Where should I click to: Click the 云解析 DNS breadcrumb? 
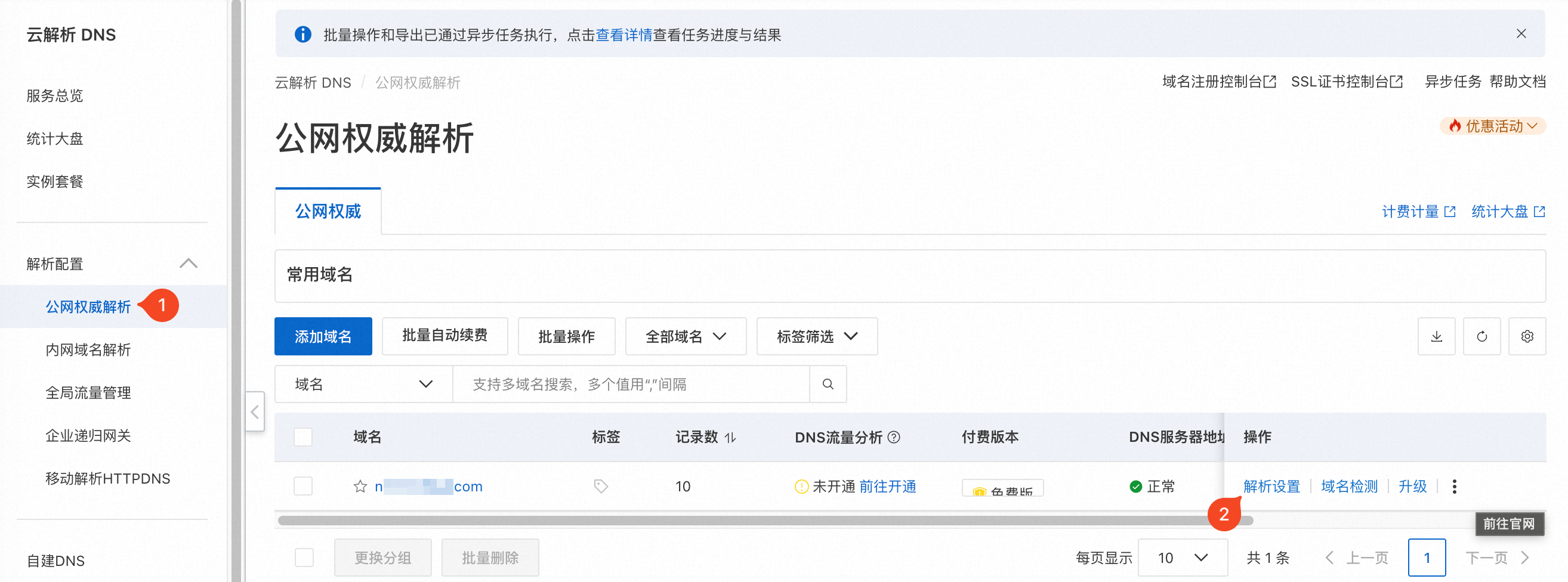tap(313, 83)
